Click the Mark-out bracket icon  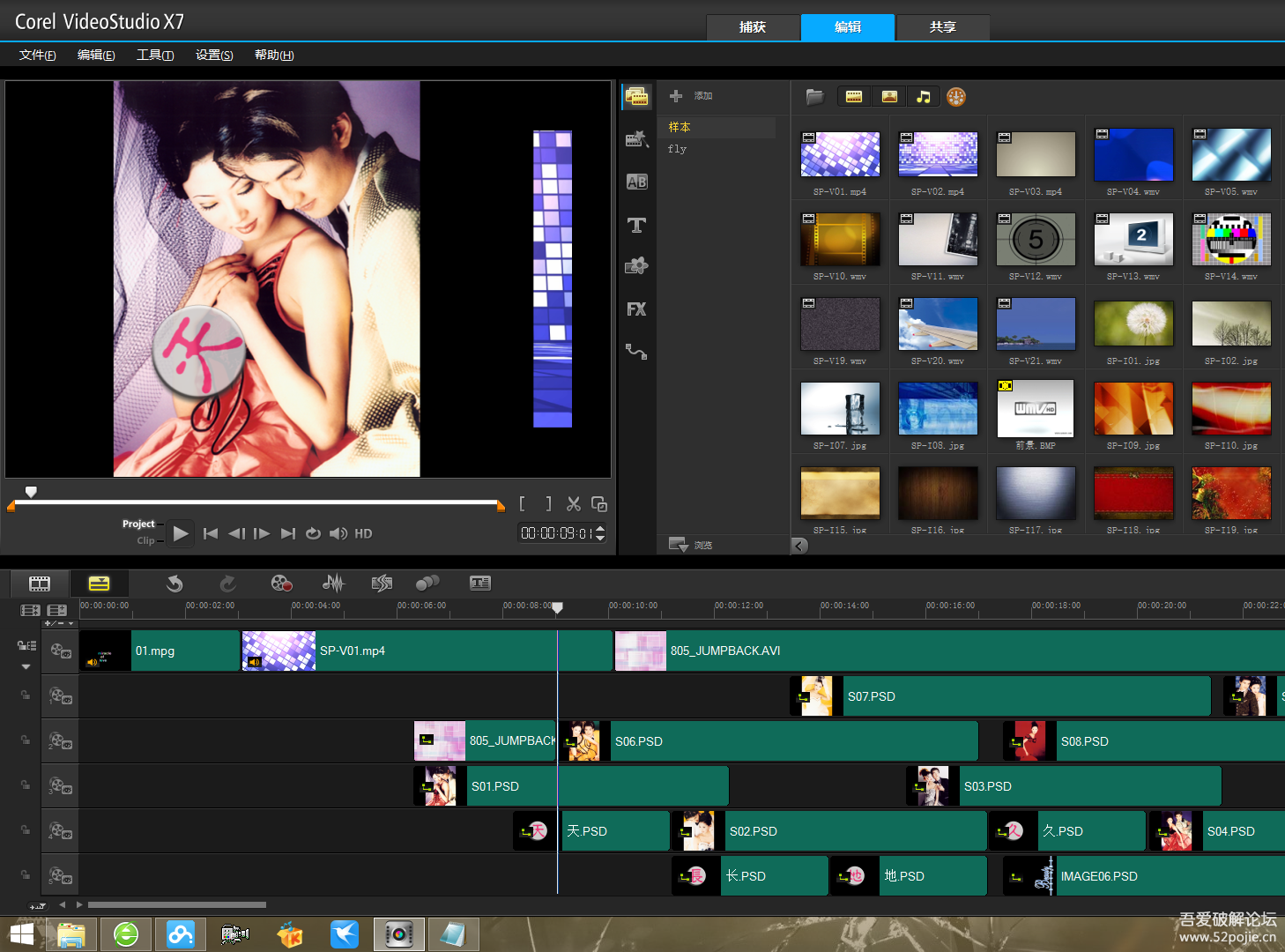(x=548, y=503)
